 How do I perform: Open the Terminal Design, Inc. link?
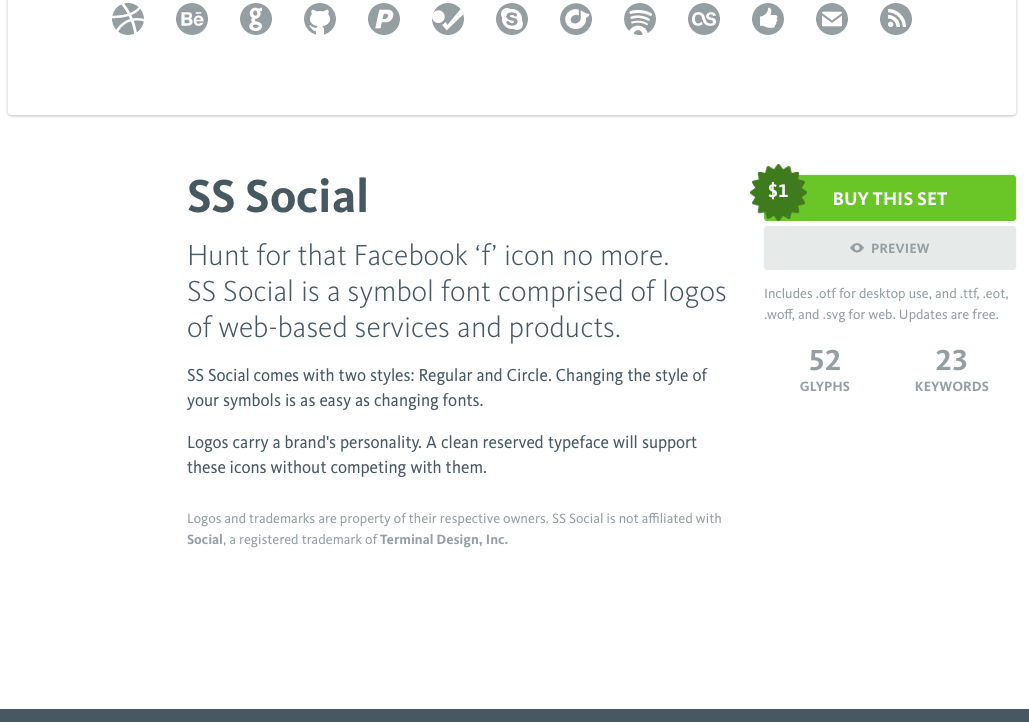[444, 540]
